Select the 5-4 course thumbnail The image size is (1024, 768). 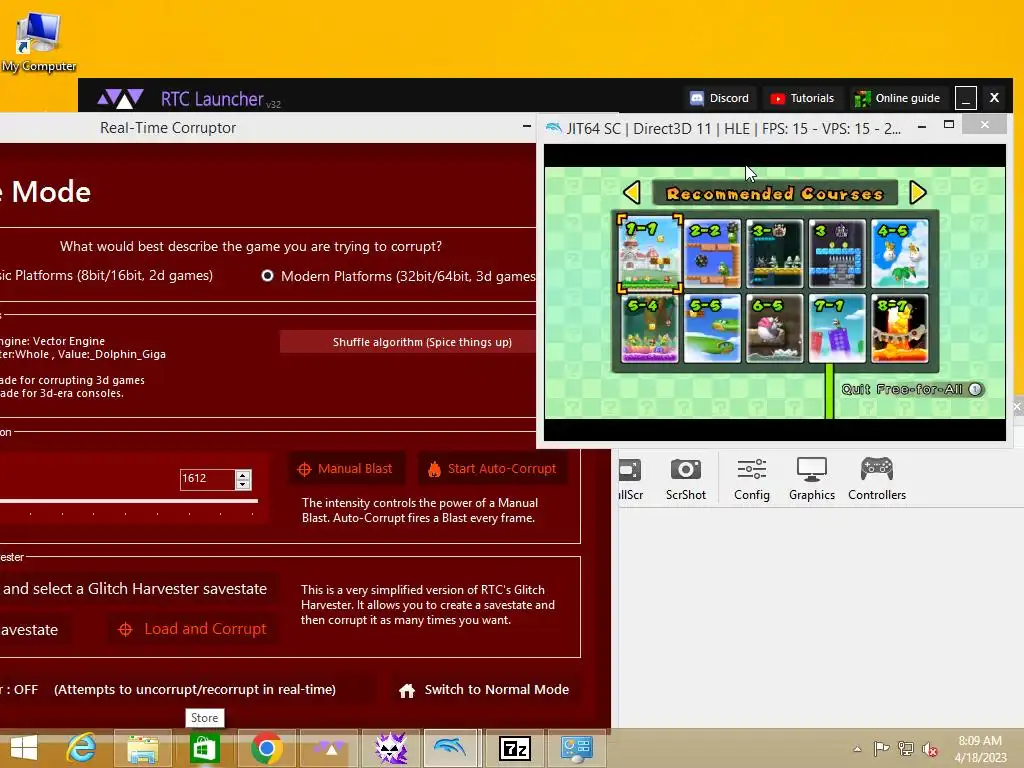point(650,328)
